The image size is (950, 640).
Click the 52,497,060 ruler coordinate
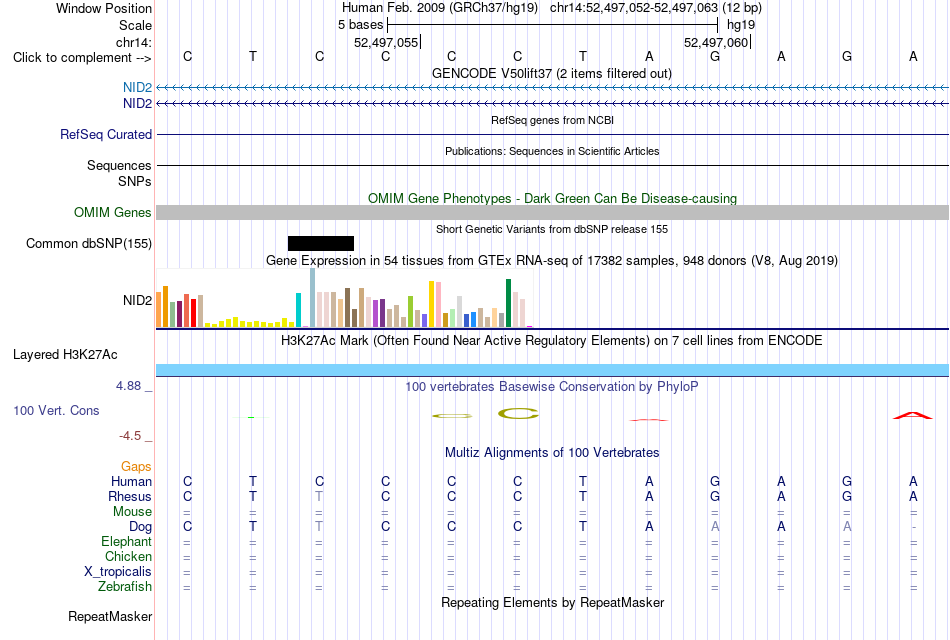pyautogui.click(x=716, y=42)
